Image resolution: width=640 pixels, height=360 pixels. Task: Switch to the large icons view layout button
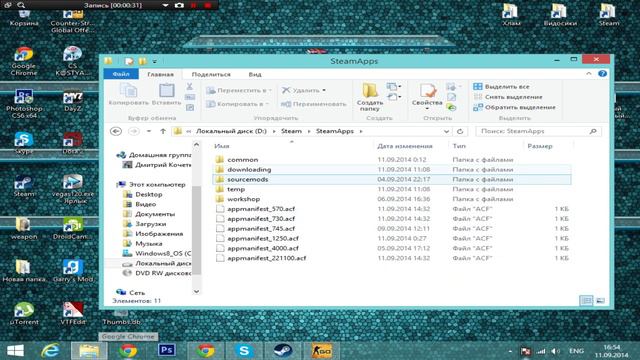[x=600, y=301]
